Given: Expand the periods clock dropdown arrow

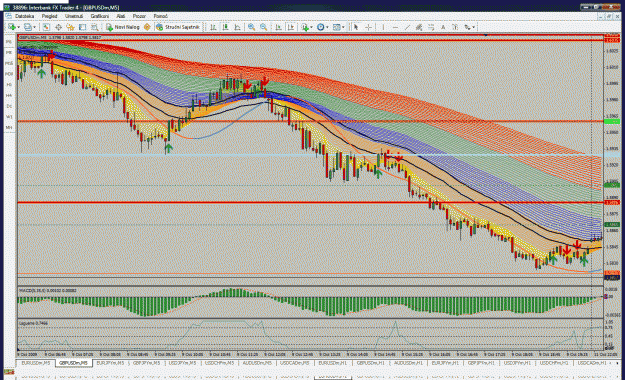Looking at the screenshot, I should coord(327,27).
